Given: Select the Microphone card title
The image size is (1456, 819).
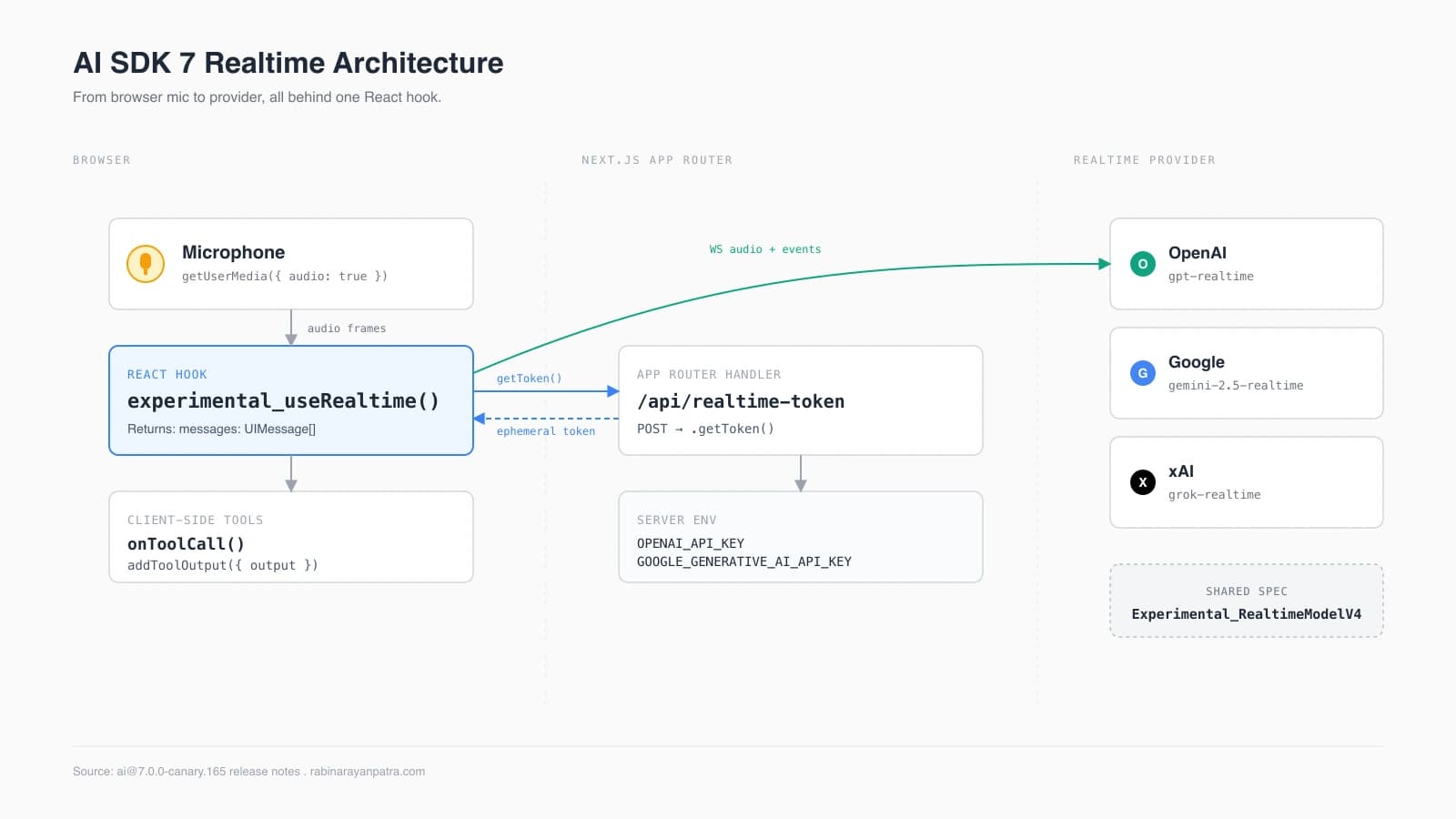Looking at the screenshot, I should pos(233,252).
